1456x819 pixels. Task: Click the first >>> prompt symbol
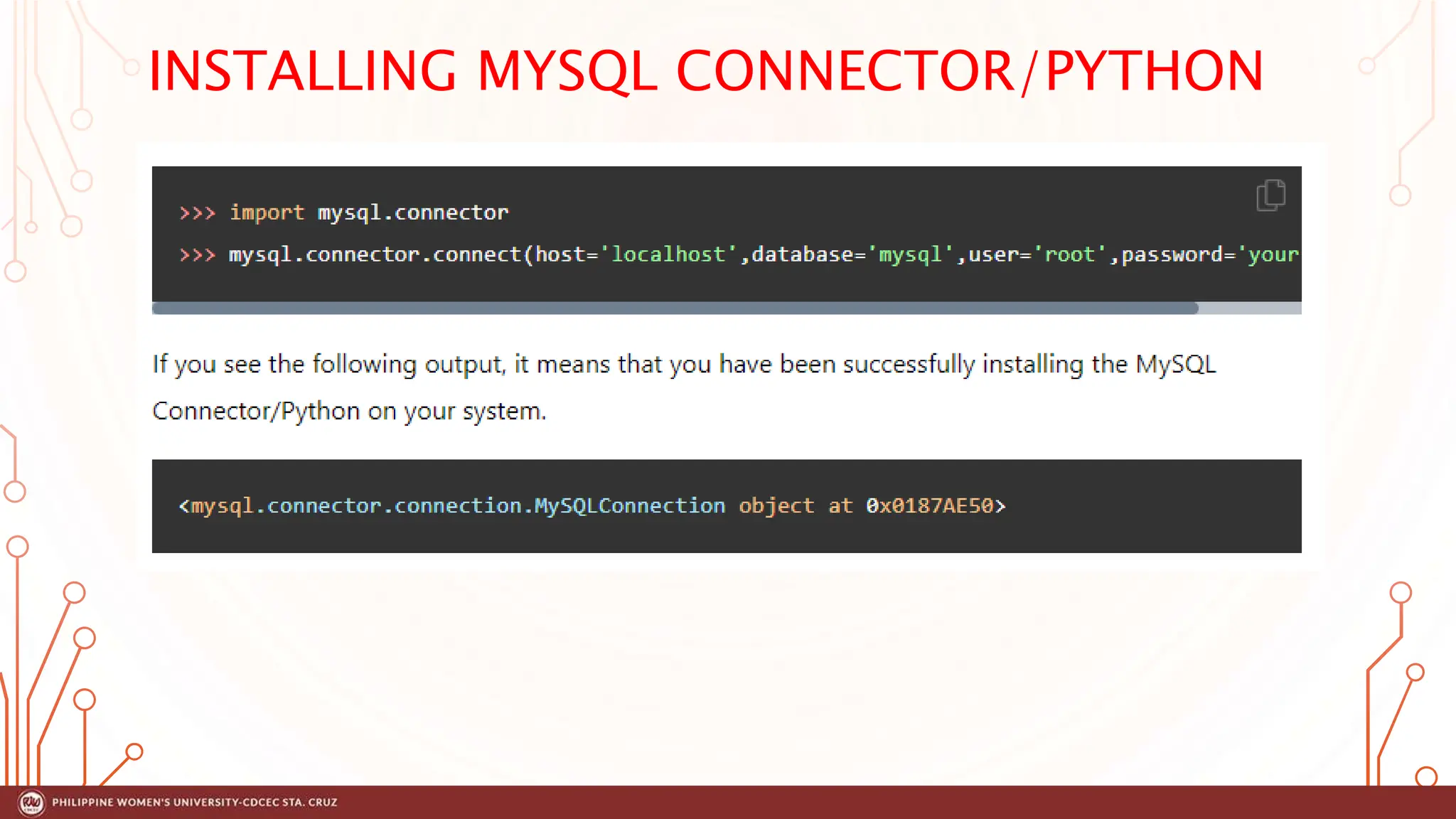197,213
